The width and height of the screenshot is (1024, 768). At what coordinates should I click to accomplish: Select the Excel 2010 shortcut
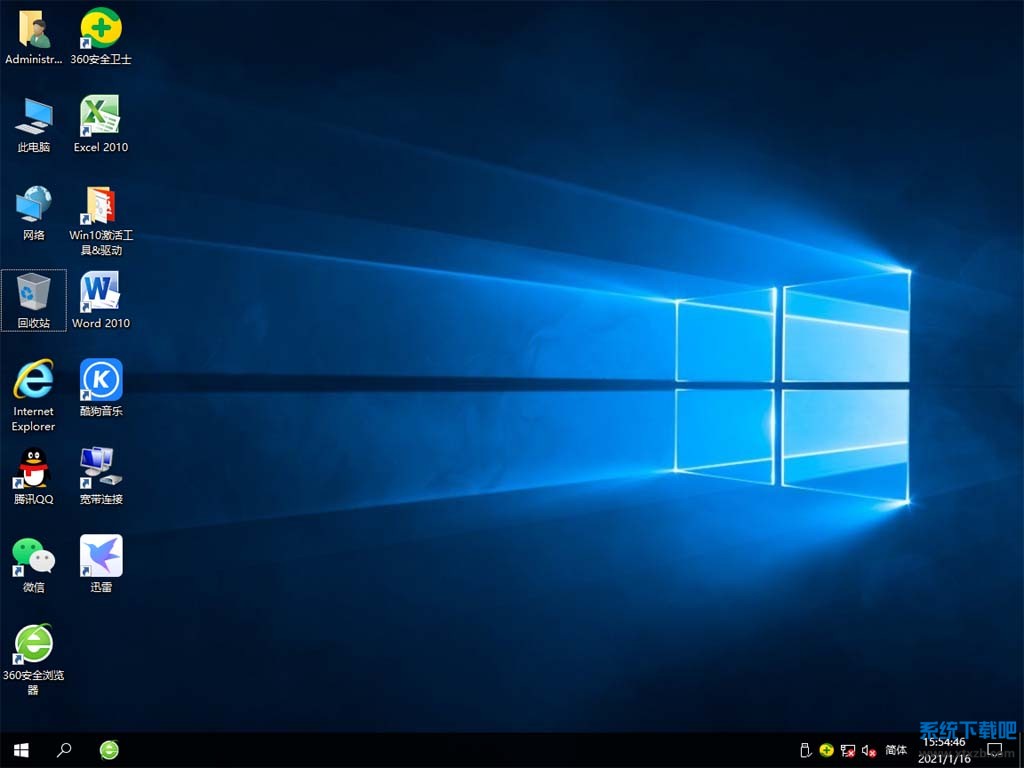(x=101, y=117)
